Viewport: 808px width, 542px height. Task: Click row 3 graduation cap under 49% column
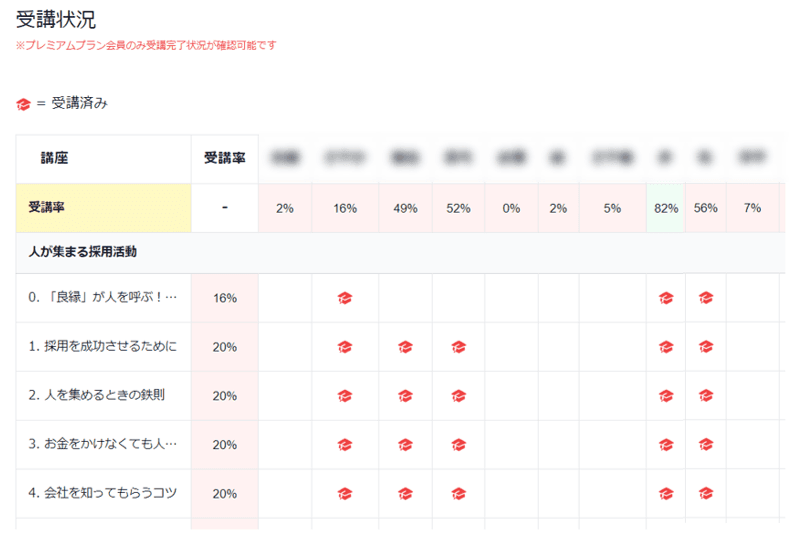click(405, 445)
